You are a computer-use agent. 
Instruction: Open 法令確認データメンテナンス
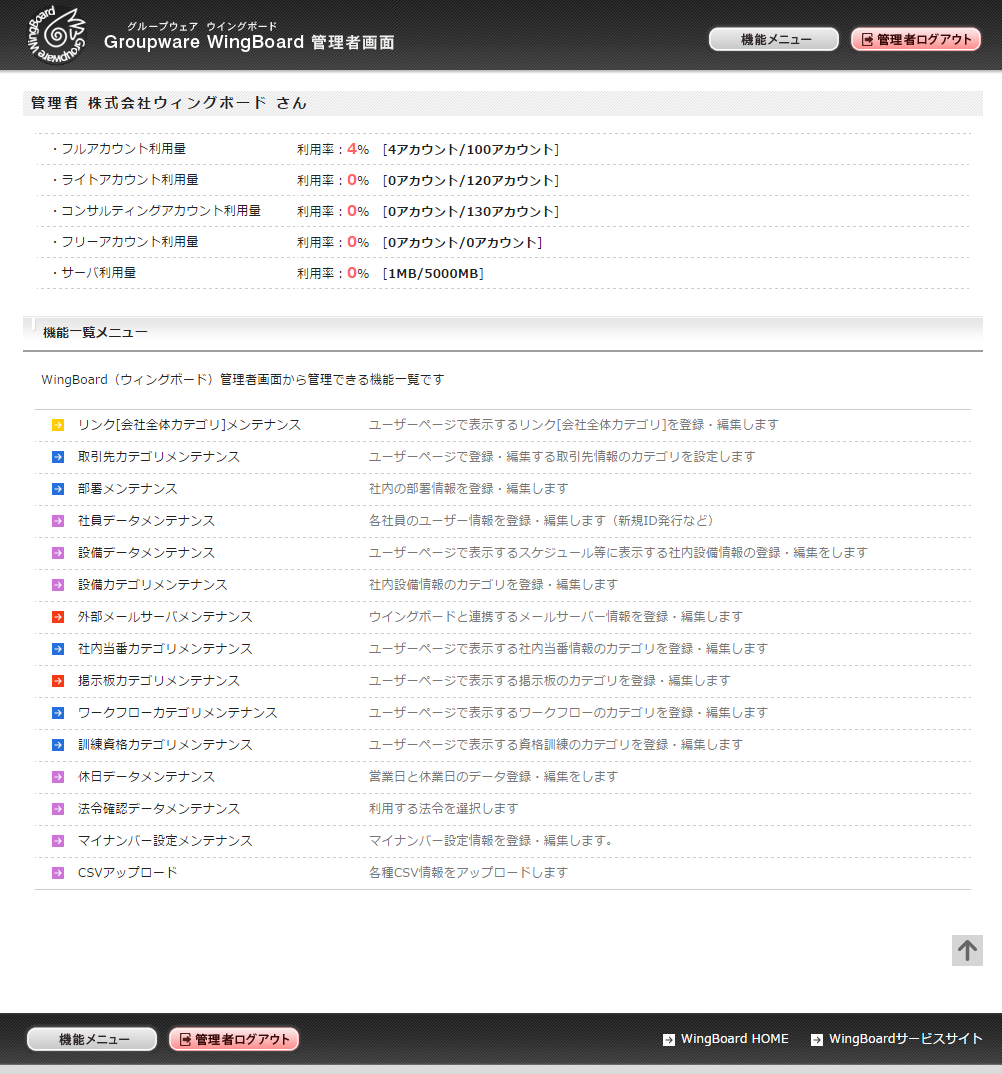click(x=159, y=810)
